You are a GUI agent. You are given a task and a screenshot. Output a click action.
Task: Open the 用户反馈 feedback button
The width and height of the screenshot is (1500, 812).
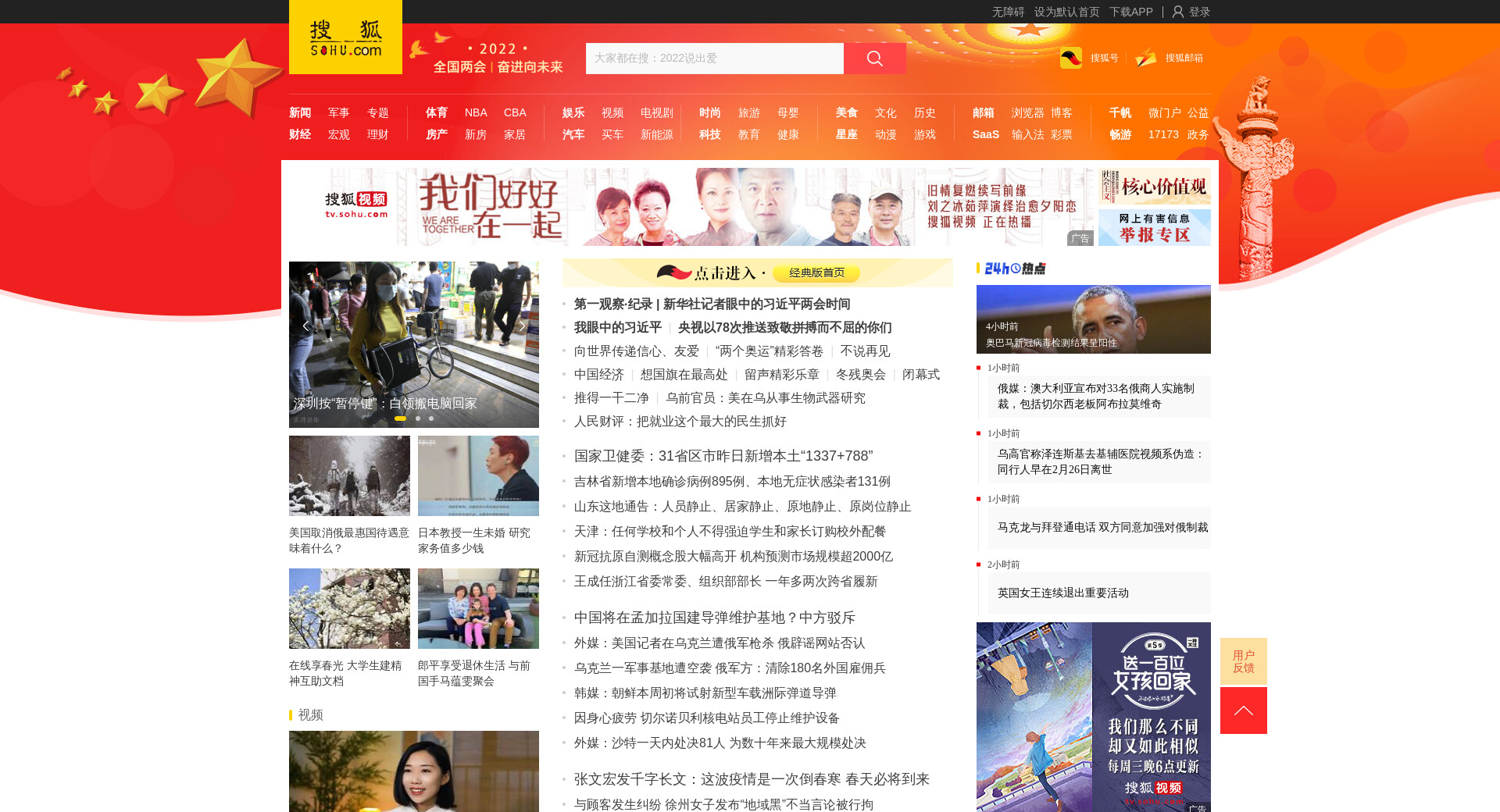pyautogui.click(x=1243, y=661)
